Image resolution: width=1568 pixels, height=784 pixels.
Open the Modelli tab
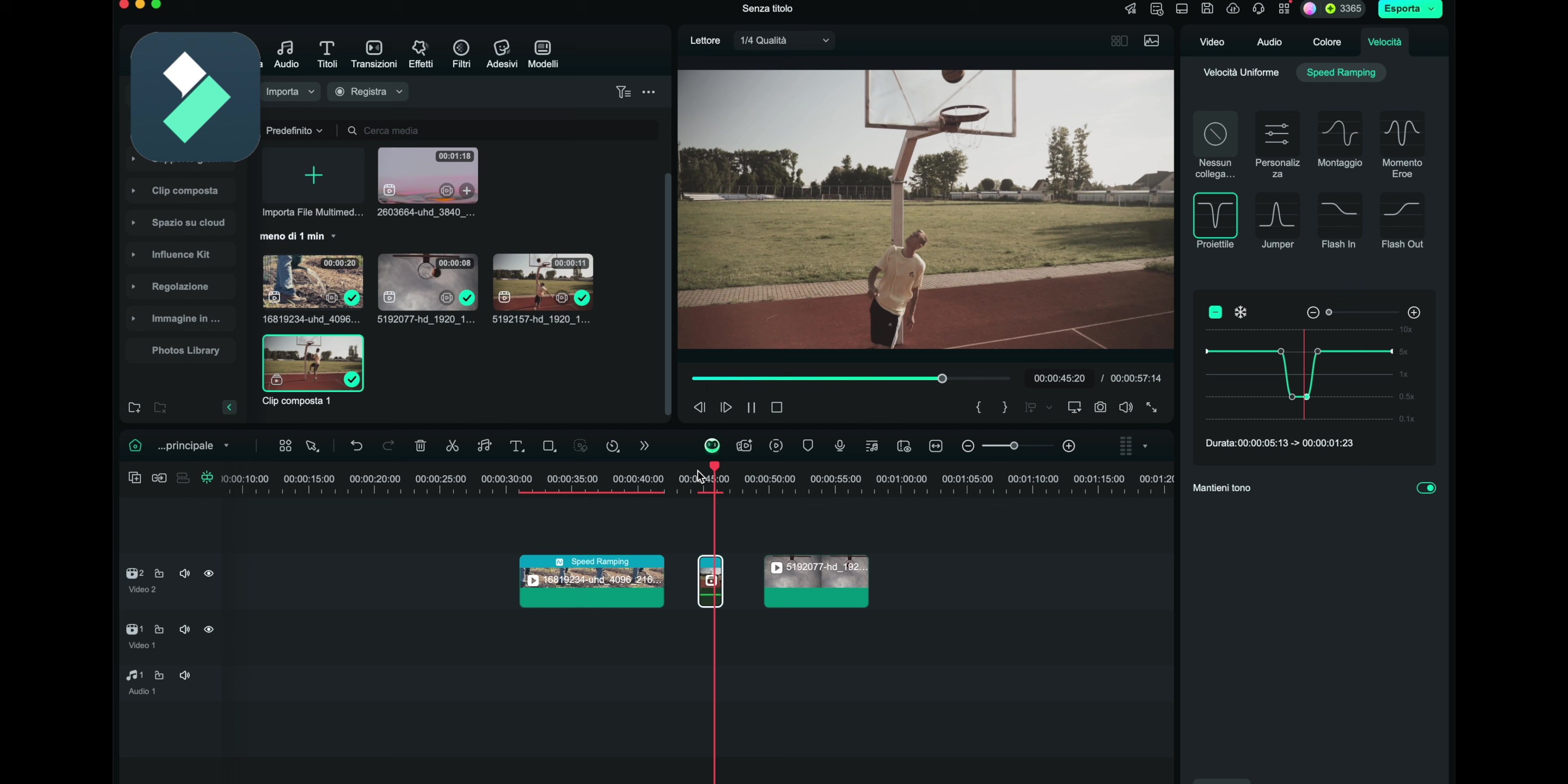(x=542, y=53)
